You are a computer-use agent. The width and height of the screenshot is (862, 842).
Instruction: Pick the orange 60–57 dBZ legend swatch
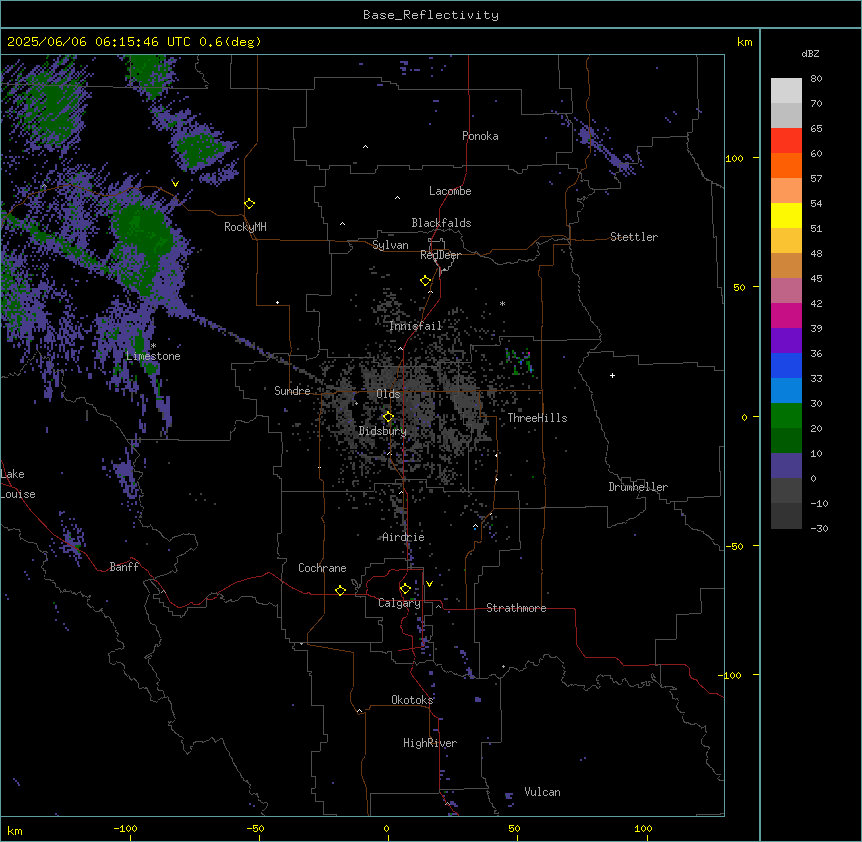click(786, 165)
